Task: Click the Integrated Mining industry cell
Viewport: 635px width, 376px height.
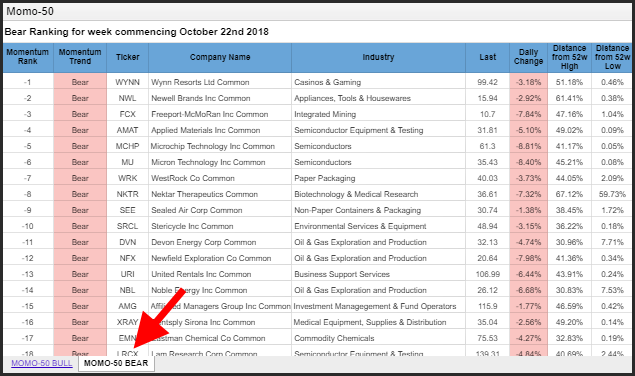Action: point(378,114)
